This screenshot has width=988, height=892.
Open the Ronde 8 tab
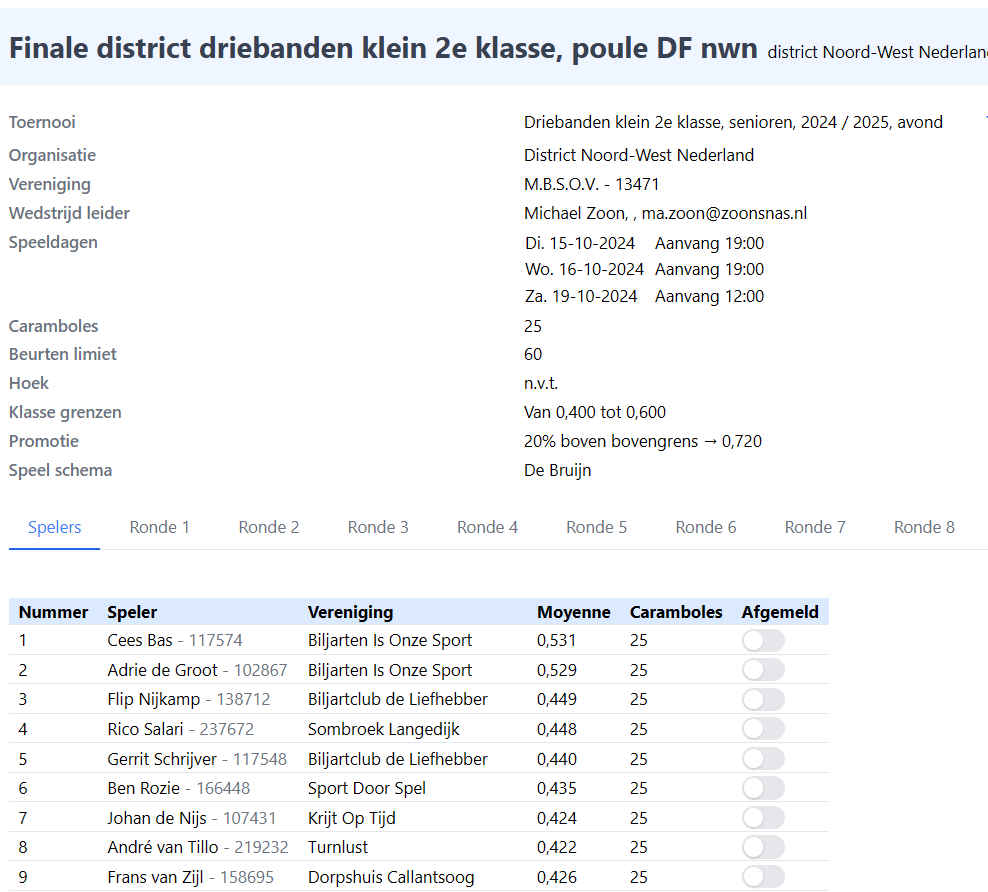(924, 527)
